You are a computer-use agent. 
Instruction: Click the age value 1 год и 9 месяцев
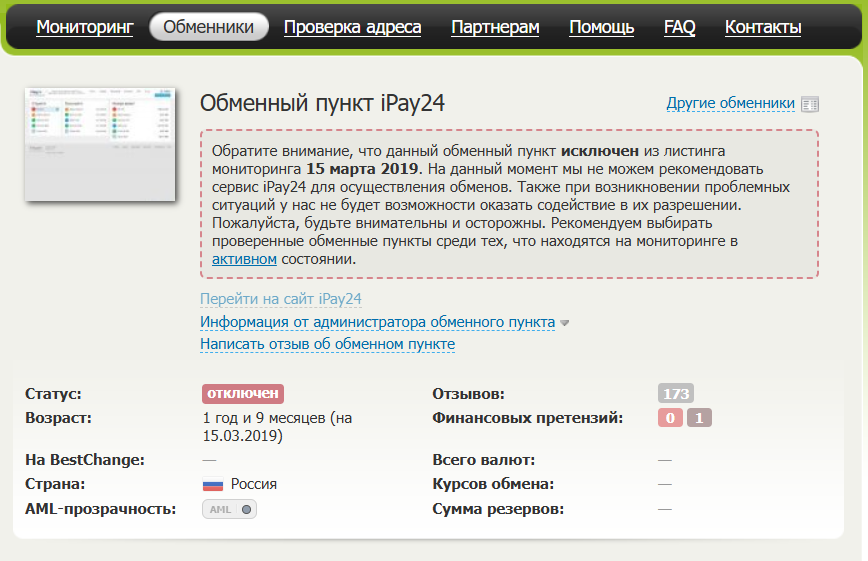coord(264,418)
